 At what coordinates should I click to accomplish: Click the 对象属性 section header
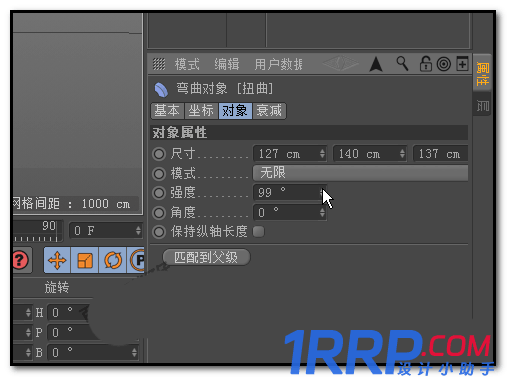309,133
